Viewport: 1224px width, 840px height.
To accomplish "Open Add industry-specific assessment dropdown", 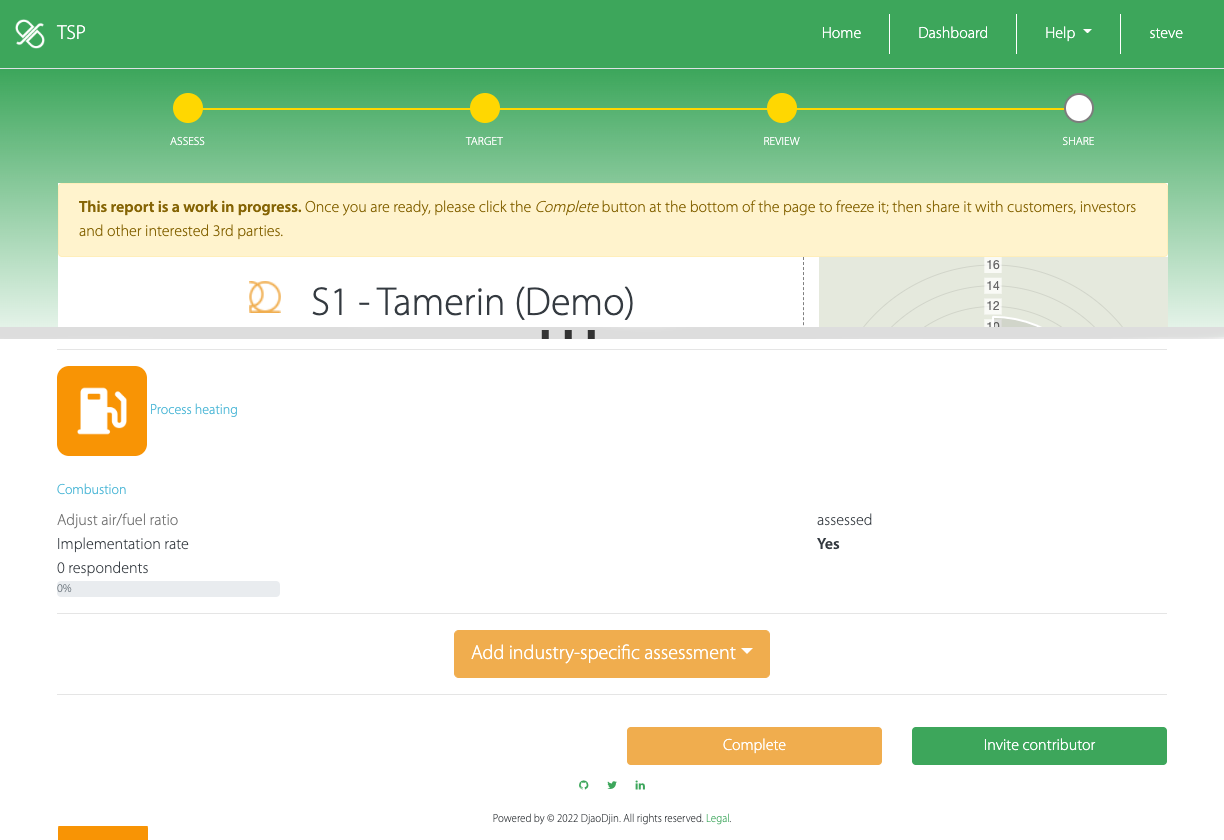I will pyautogui.click(x=611, y=653).
